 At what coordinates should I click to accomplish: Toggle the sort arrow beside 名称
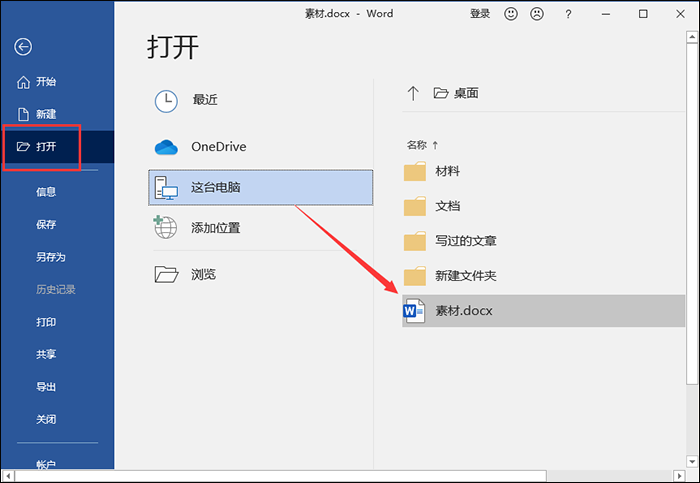click(x=435, y=145)
